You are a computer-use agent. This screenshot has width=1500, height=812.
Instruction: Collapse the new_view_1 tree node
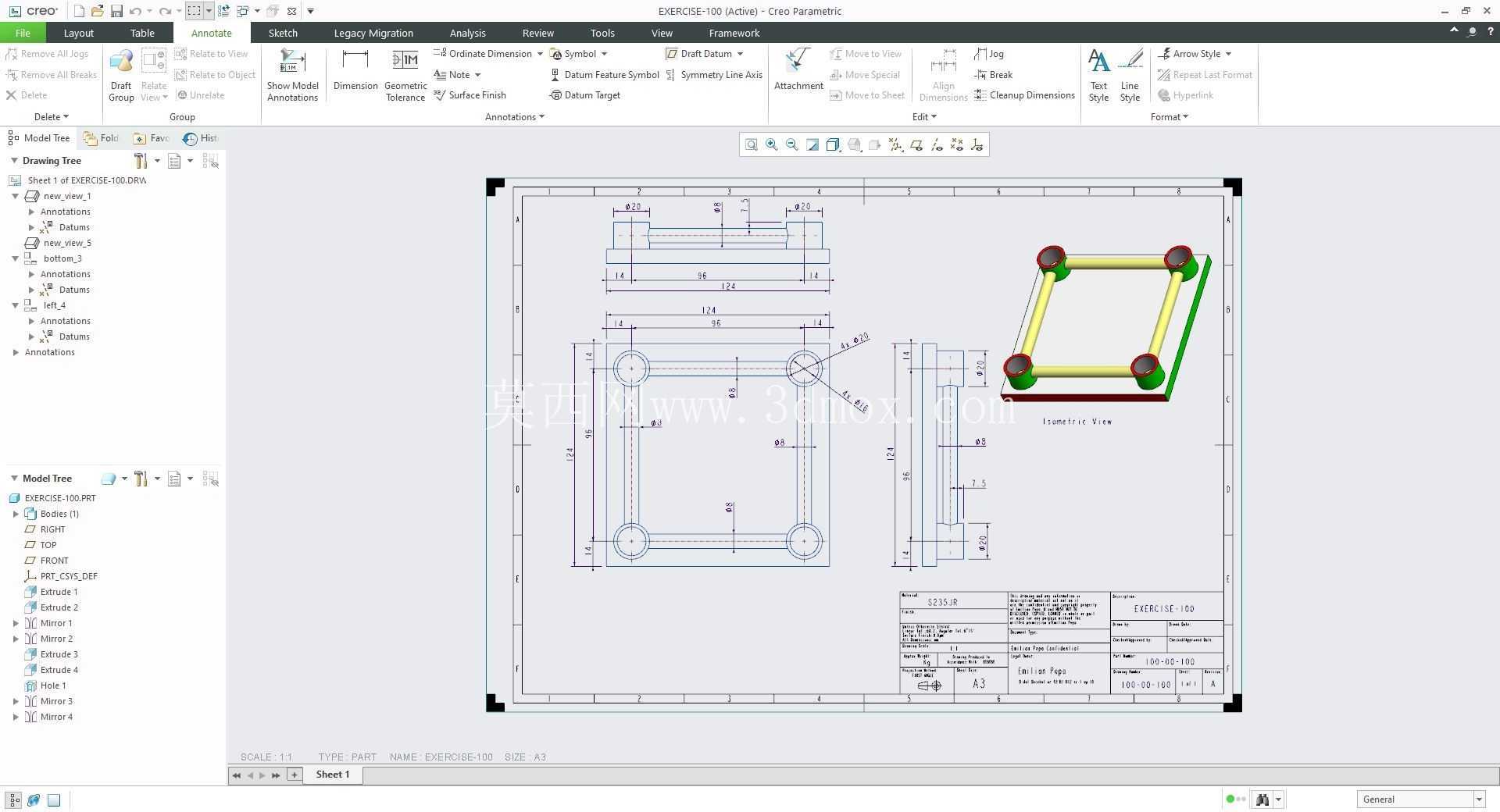coord(15,196)
